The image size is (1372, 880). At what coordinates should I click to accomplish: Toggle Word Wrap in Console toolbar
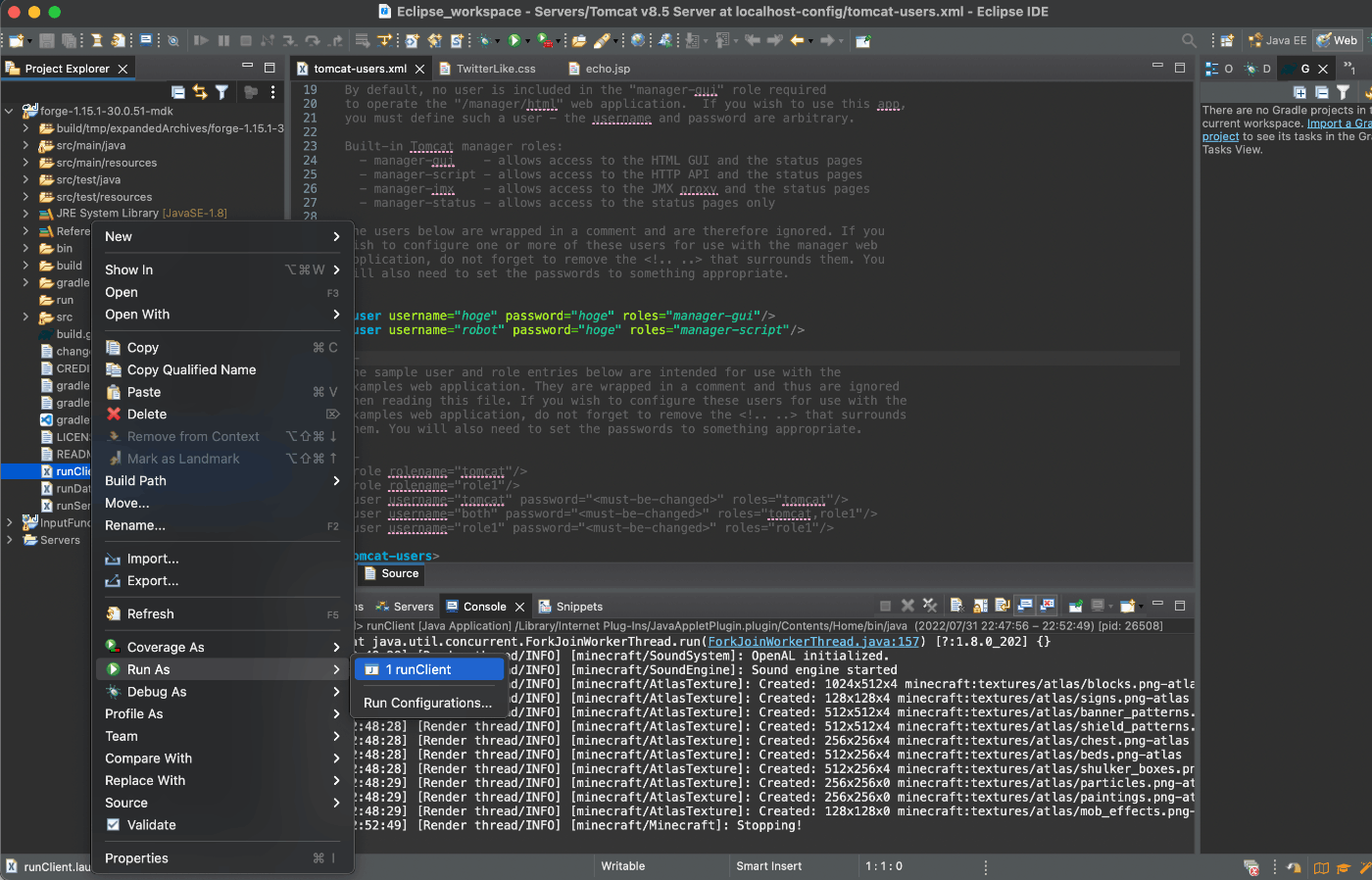tap(1003, 606)
